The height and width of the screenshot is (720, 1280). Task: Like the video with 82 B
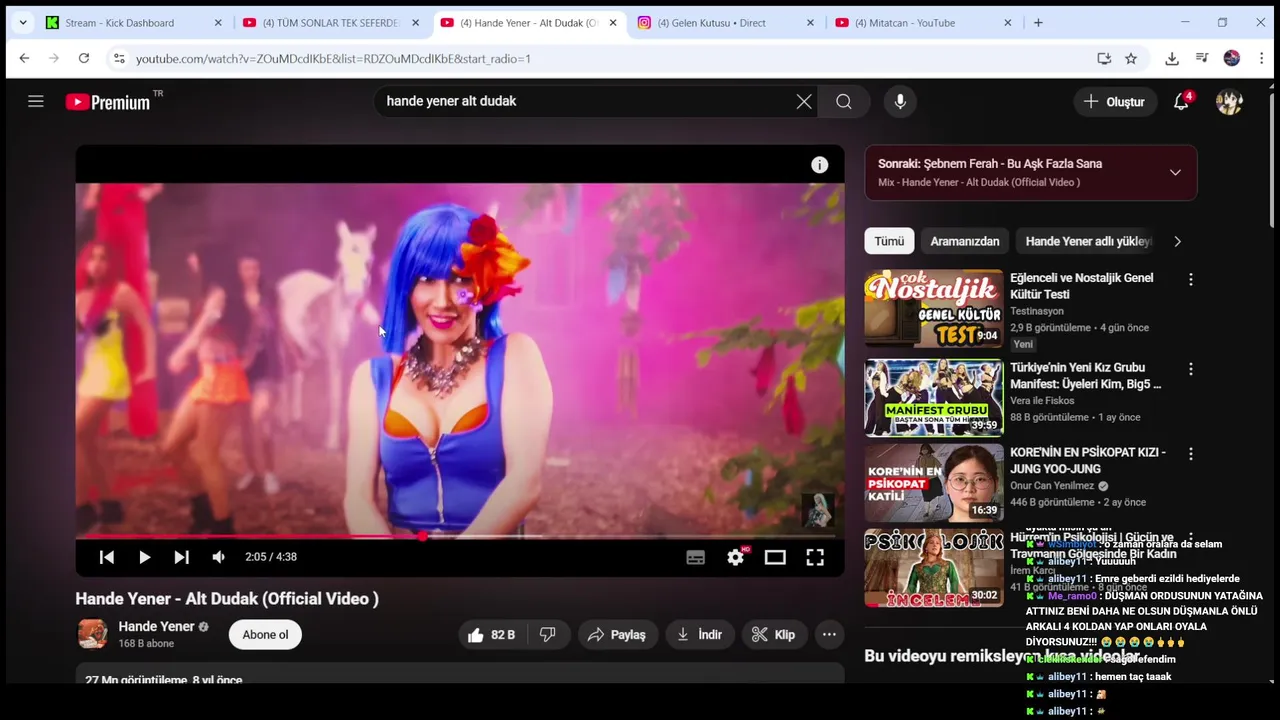coord(491,634)
